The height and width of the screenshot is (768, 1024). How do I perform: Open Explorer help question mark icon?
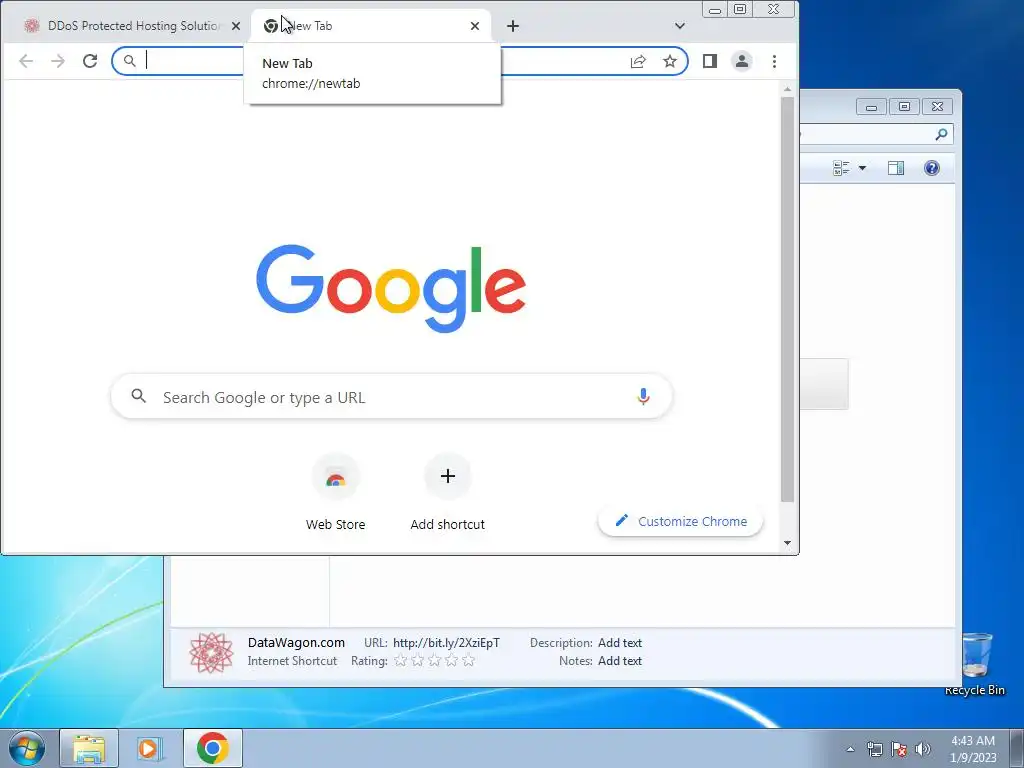[932, 168]
